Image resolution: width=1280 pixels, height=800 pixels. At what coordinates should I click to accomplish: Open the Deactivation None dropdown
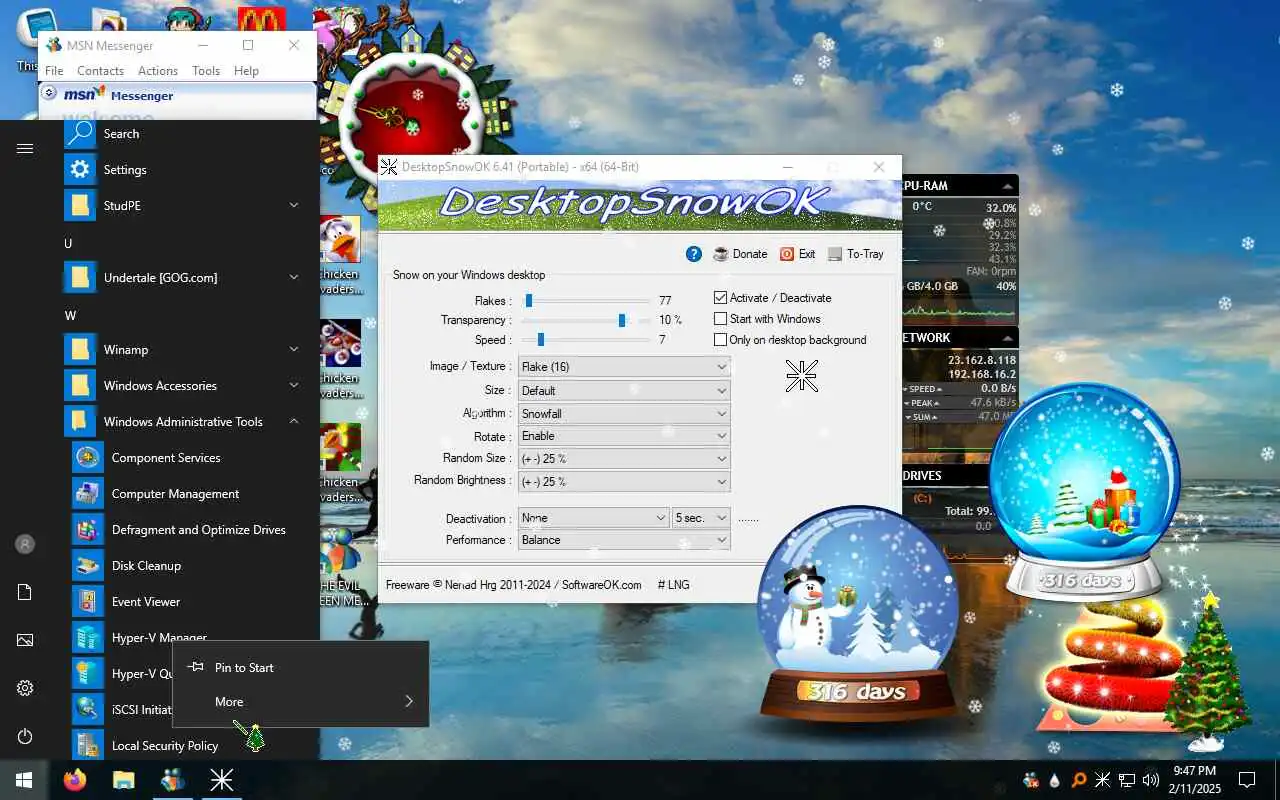594,518
